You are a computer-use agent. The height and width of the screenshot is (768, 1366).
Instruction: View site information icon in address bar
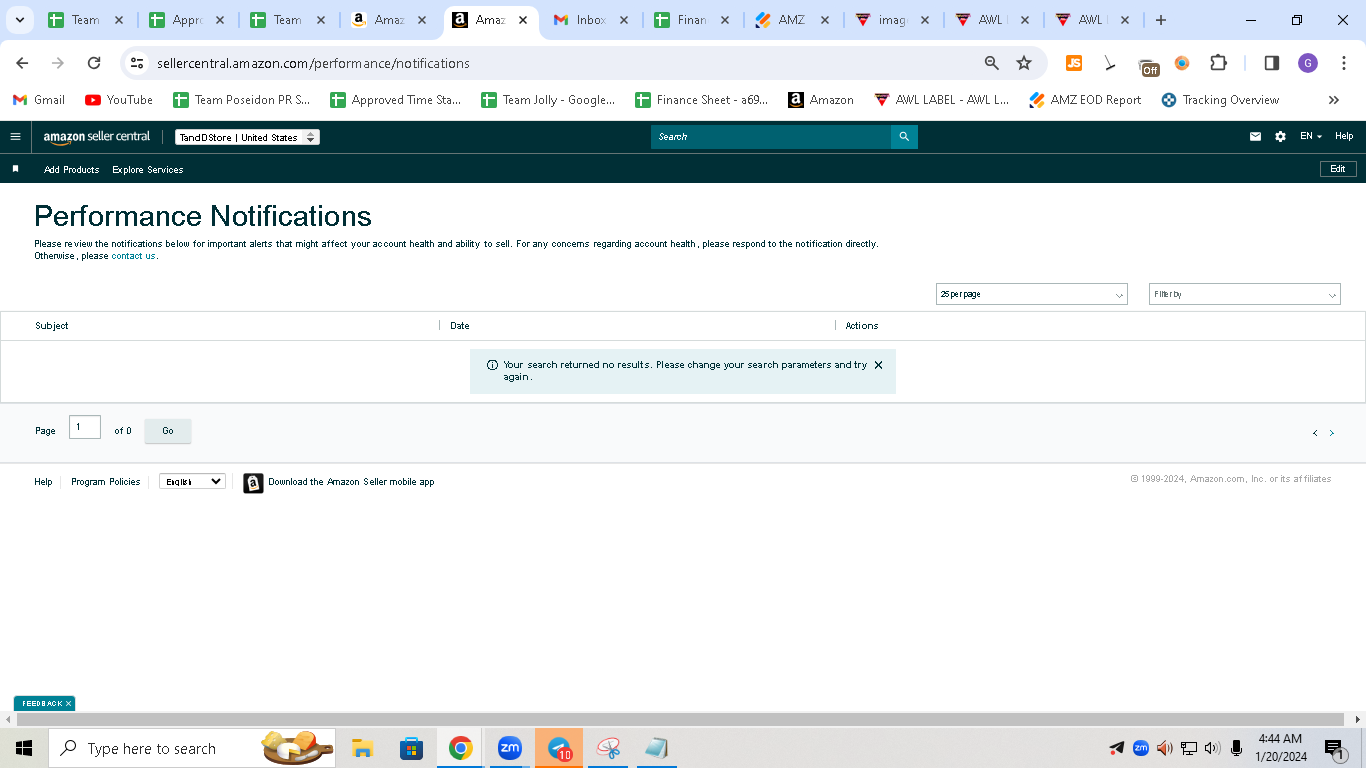tap(138, 63)
